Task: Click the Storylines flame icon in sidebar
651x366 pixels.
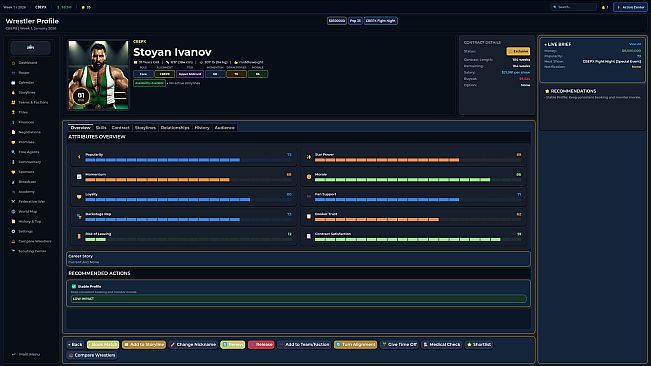Action: point(13,93)
